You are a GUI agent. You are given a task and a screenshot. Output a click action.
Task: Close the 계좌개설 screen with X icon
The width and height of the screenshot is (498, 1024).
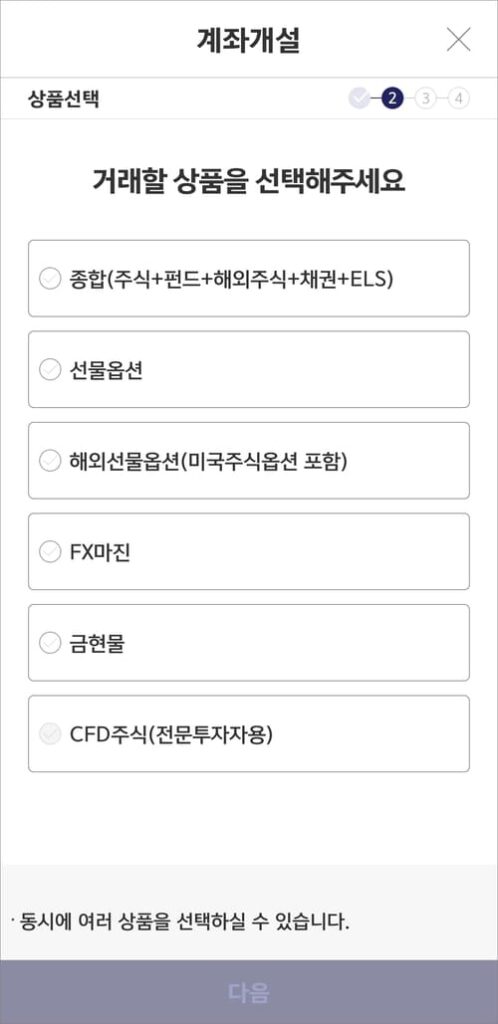click(x=458, y=40)
